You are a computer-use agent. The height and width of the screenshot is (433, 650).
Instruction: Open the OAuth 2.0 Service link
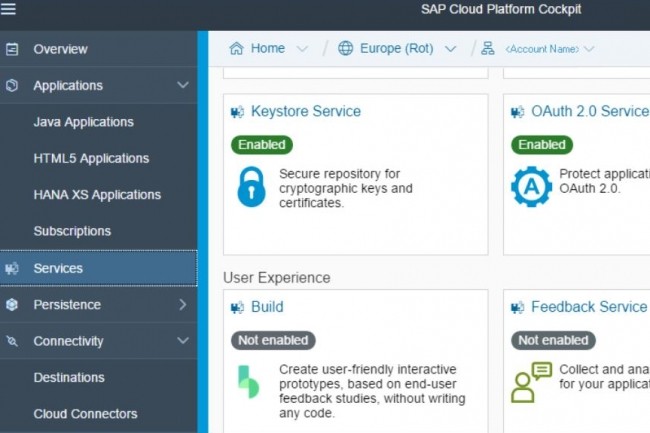tap(590, 111)
